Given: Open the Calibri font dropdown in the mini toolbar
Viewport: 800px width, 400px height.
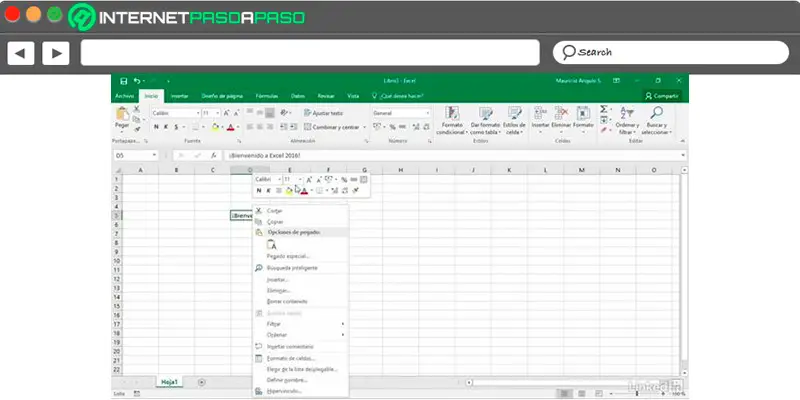Looking at the screenshot, I should (279, 180).
